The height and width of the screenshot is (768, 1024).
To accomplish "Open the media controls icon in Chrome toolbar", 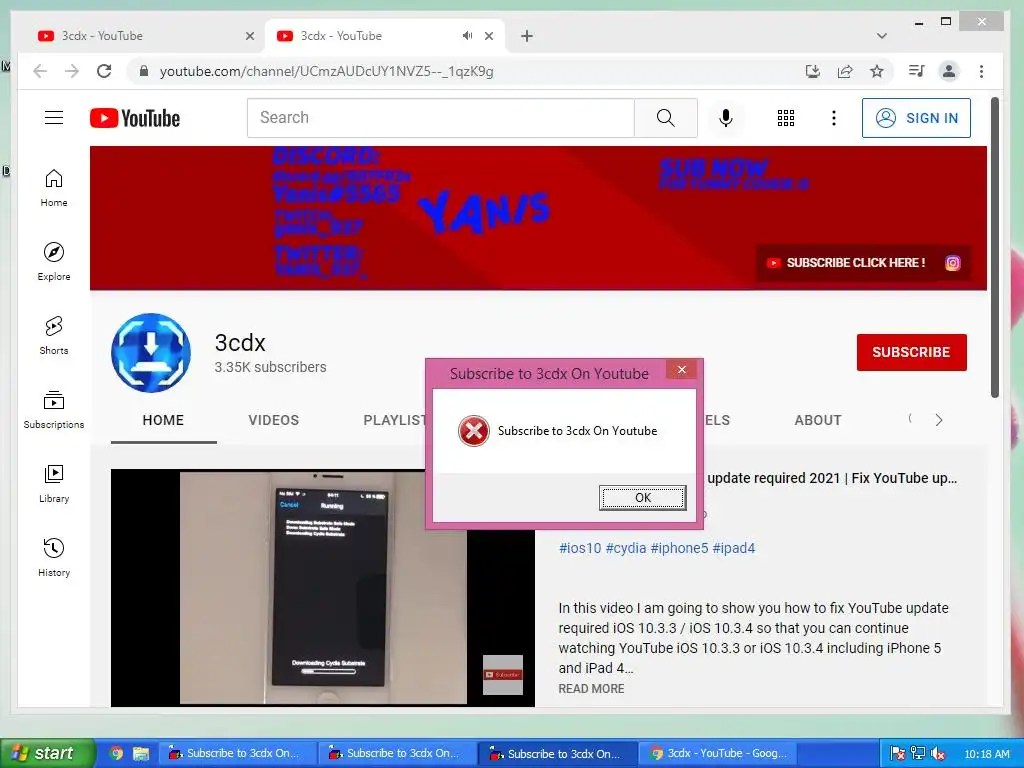I will pos(916,71).
